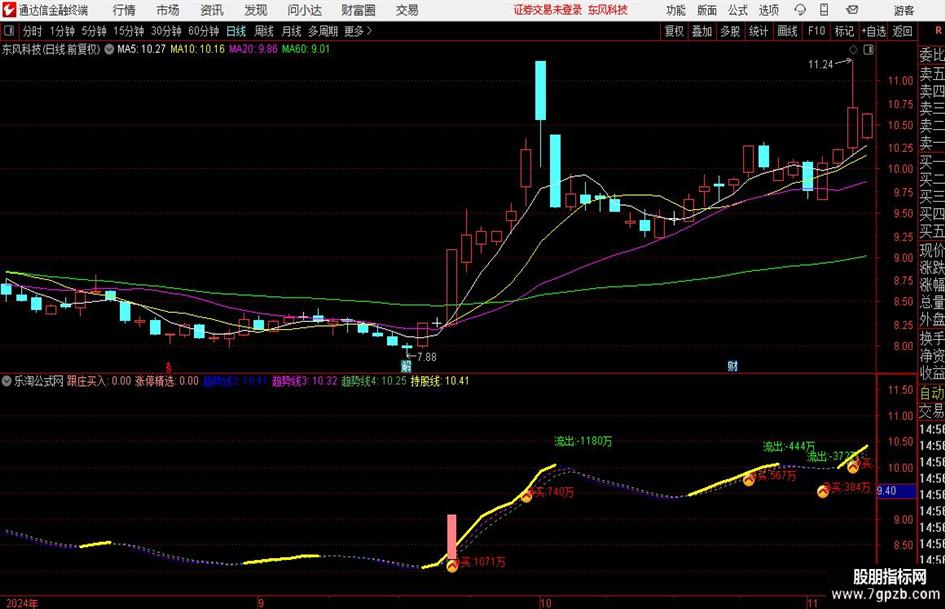The height and width of the screenshot is (609, 945).
Task: Click the MA20: 9.86 value
Action: click(253, 49)
